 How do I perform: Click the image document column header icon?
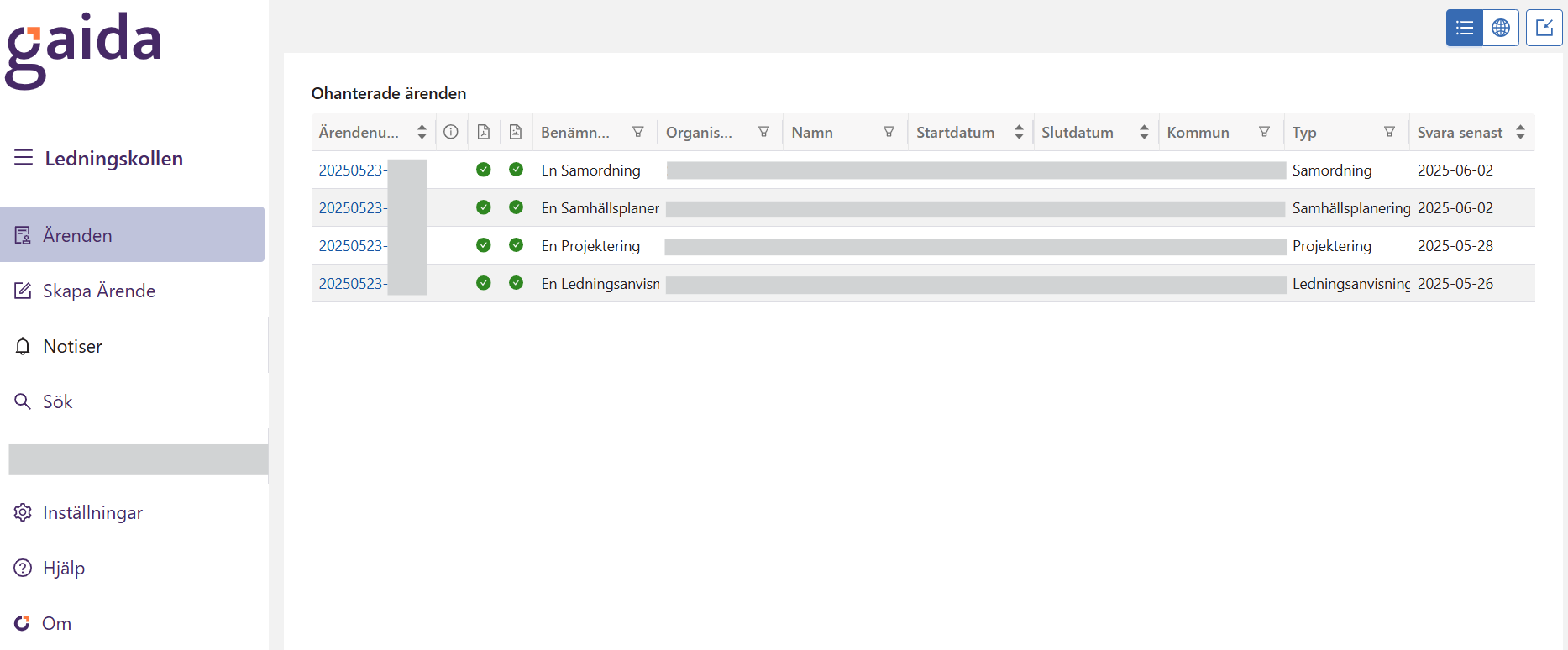click(516, 132)
